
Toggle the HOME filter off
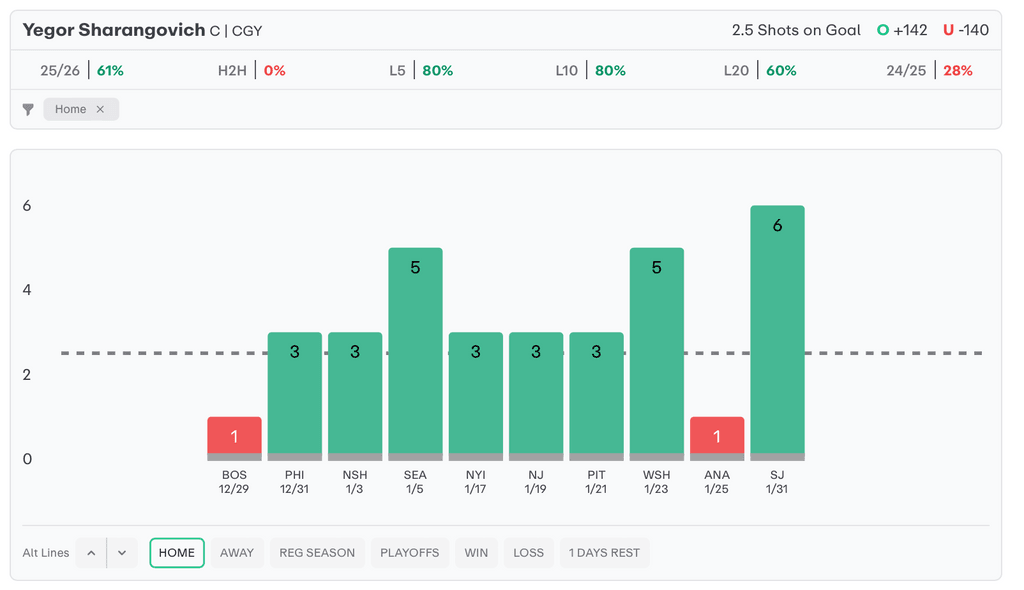click(177, 553)
